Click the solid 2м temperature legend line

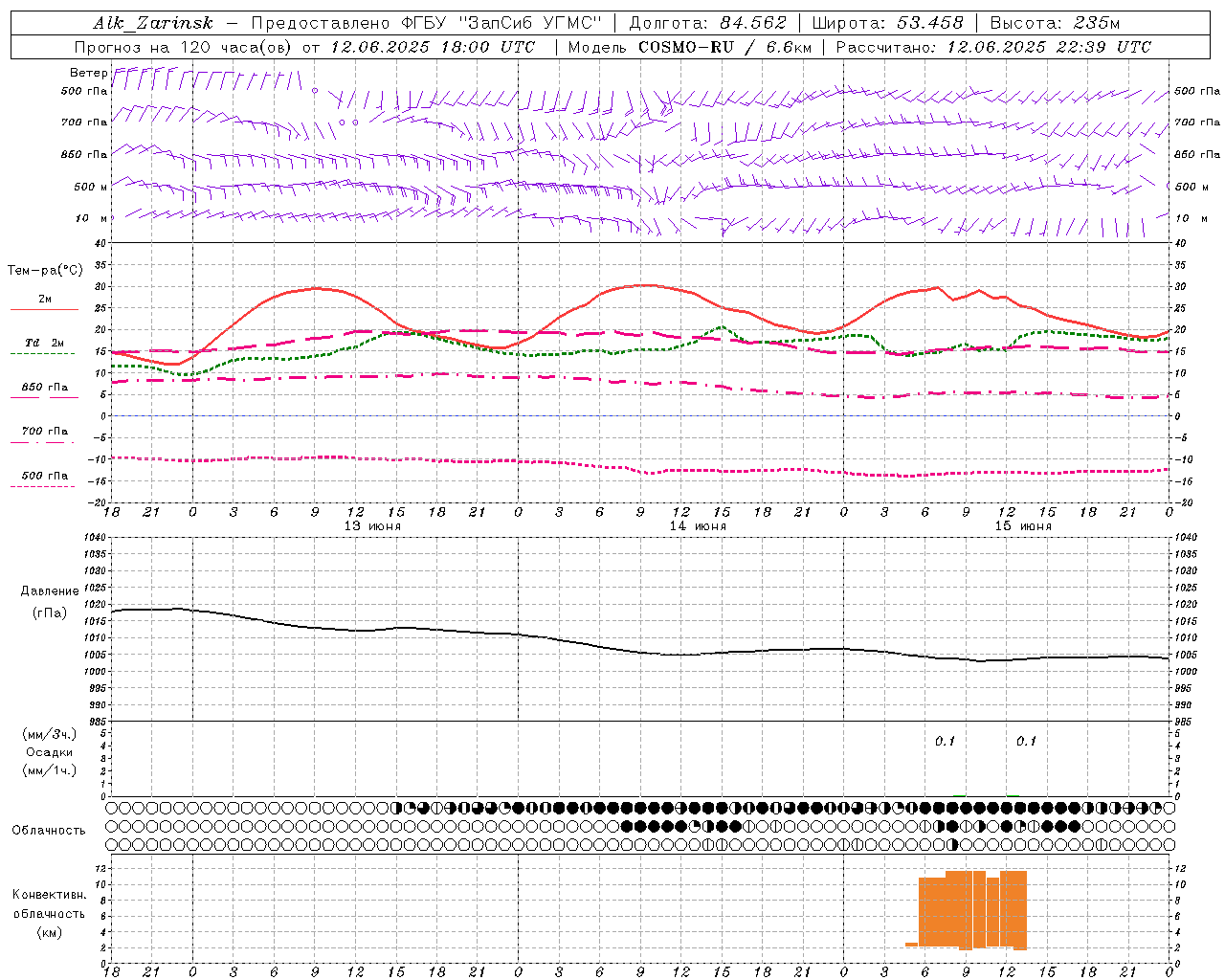click(x=45, y=309)
